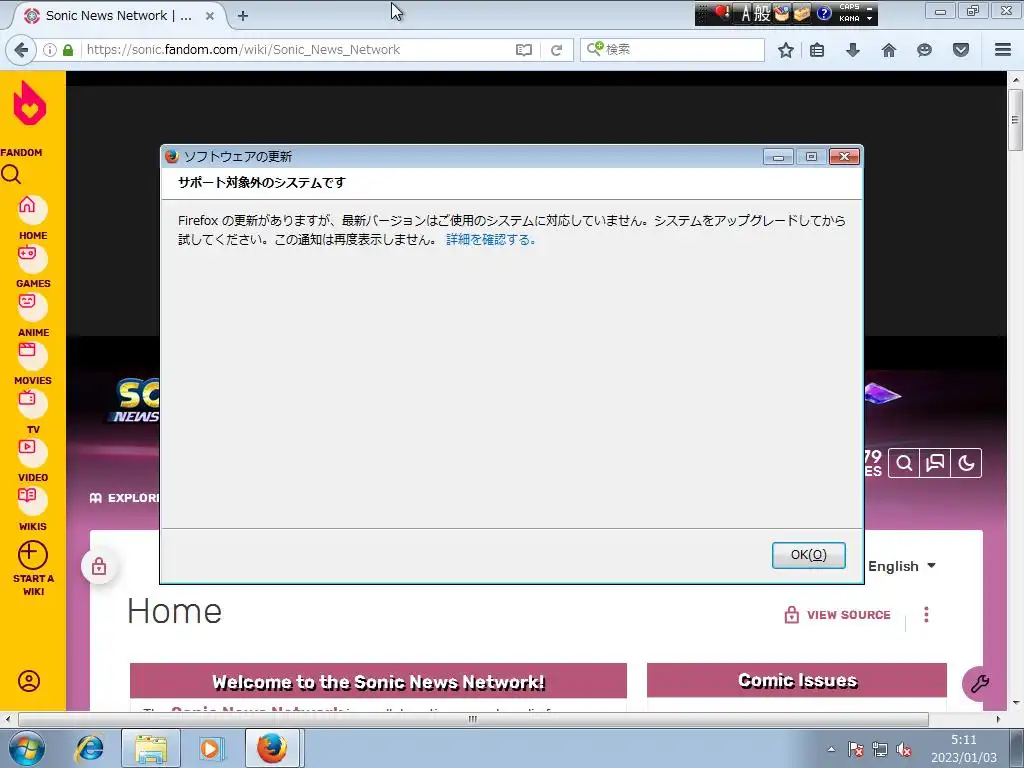The width and height of the screenshot is (1024, 768).
Task: Open WIKIS section in Fandom sidebar
Action: coord(32,509)
